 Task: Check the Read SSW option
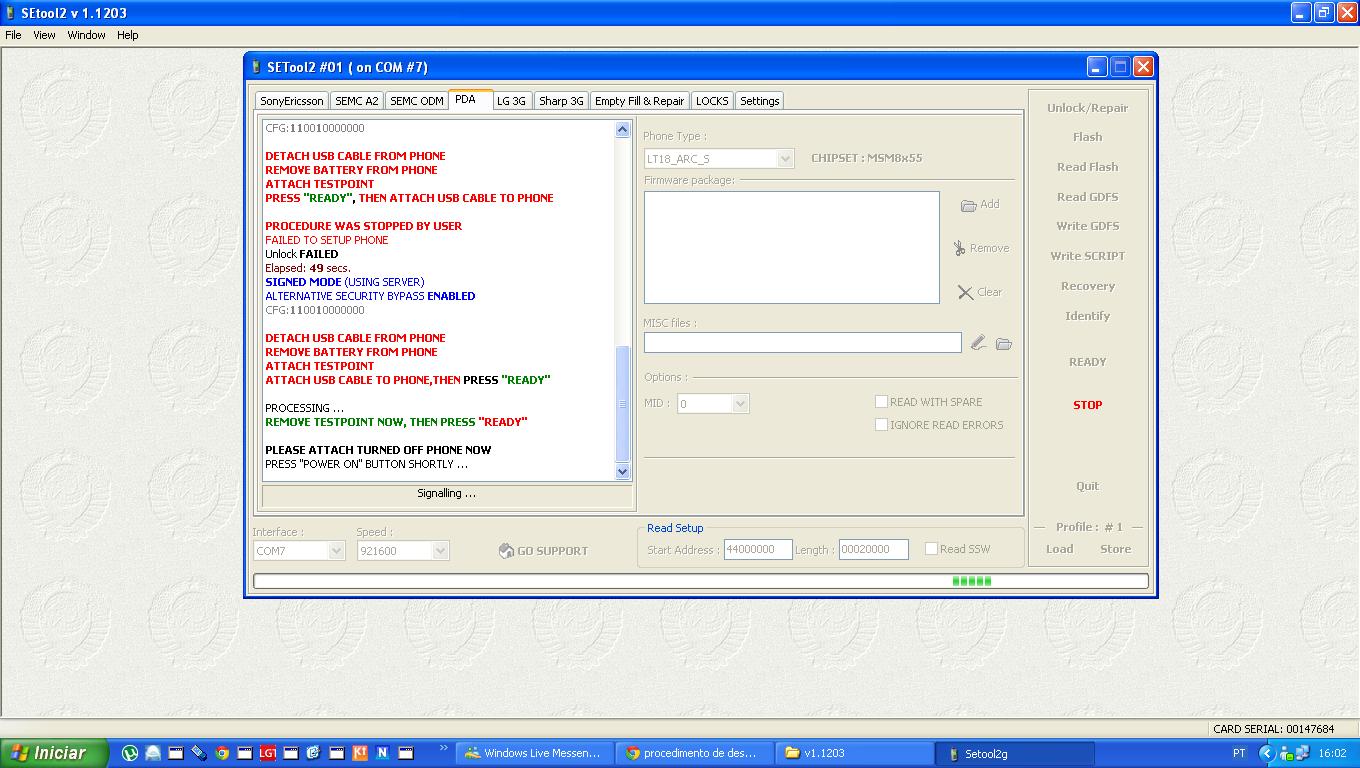click(x=931, y=549)
